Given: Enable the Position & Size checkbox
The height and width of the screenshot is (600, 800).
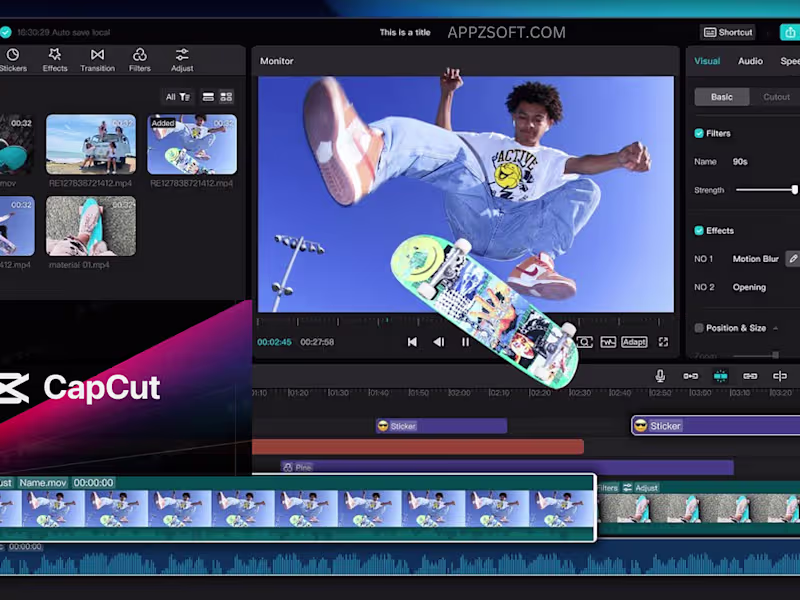Looking at the screenshot, I should tap(699, 328).
